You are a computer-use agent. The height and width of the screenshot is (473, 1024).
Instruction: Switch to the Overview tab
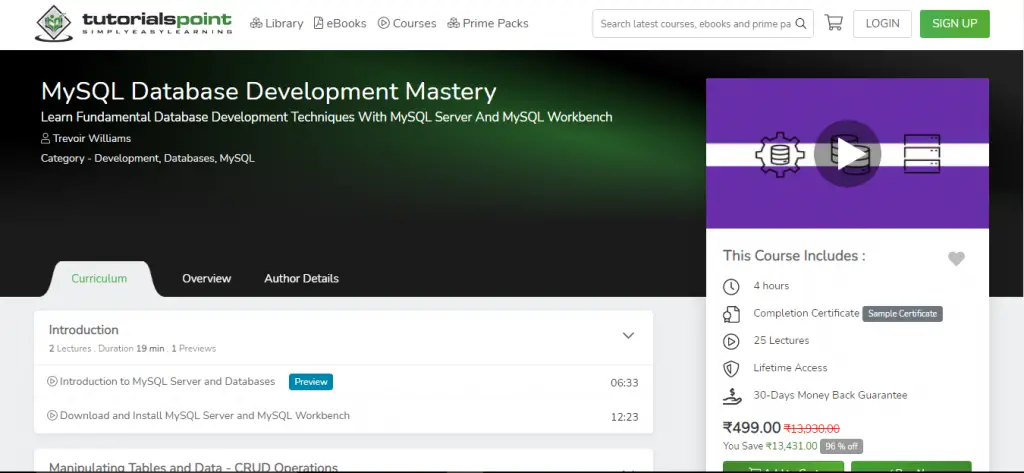(x=206, y=278)
